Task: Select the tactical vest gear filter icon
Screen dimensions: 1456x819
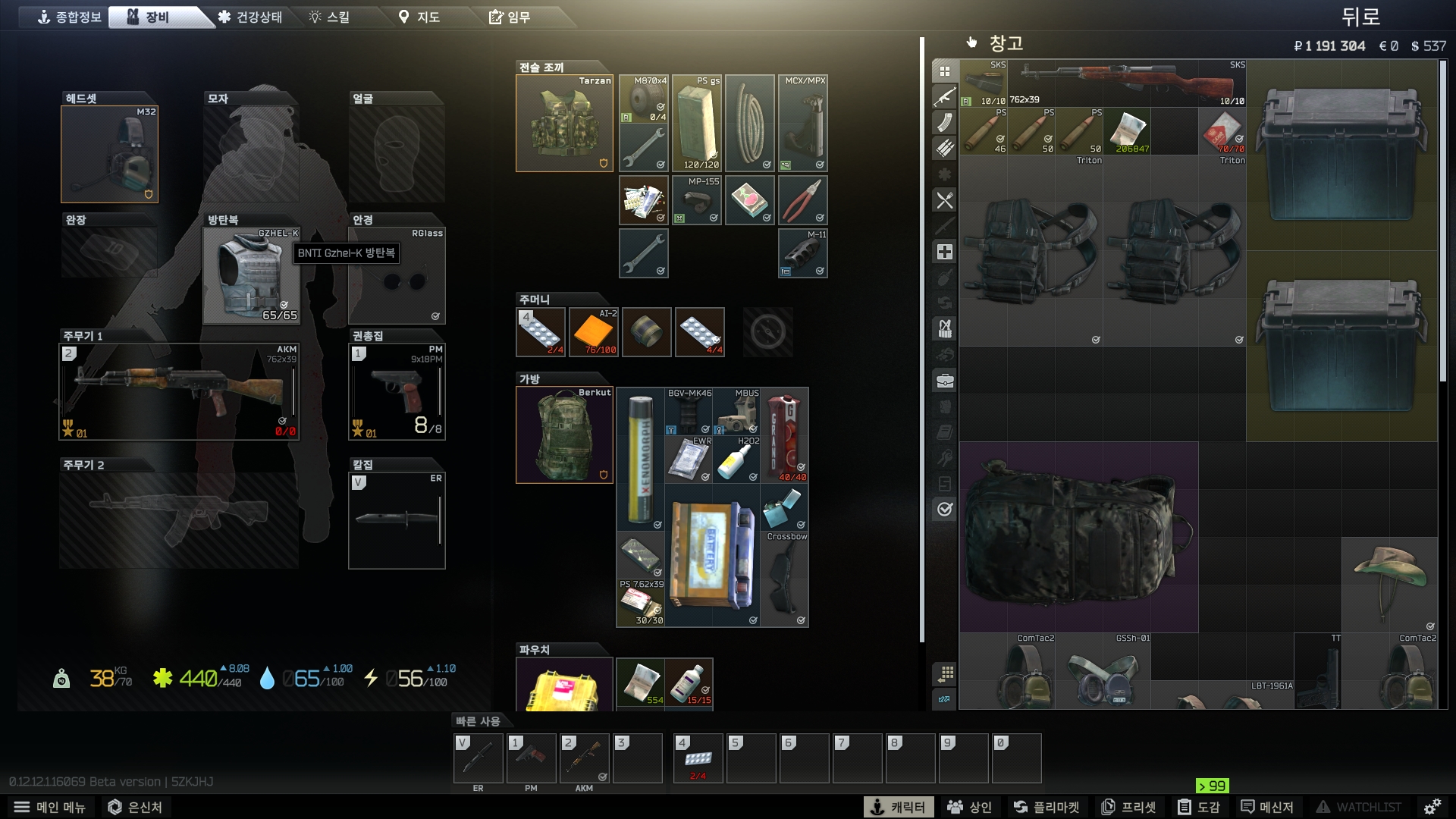Action: coord(944,329)
